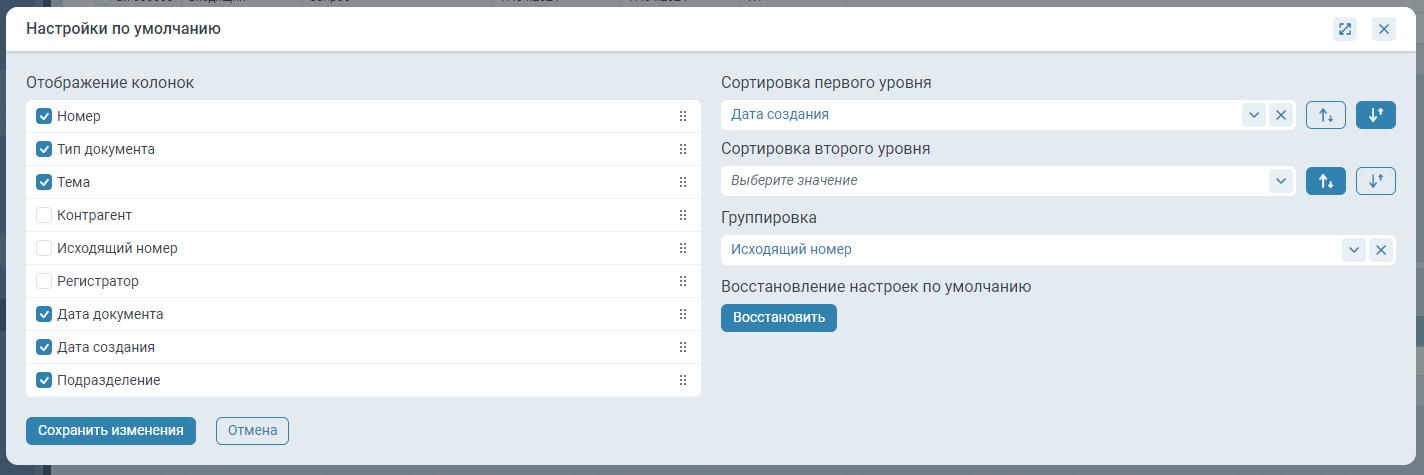
Task: Set second-level sorting to ascending order
Action: [x=1326, y=181]
